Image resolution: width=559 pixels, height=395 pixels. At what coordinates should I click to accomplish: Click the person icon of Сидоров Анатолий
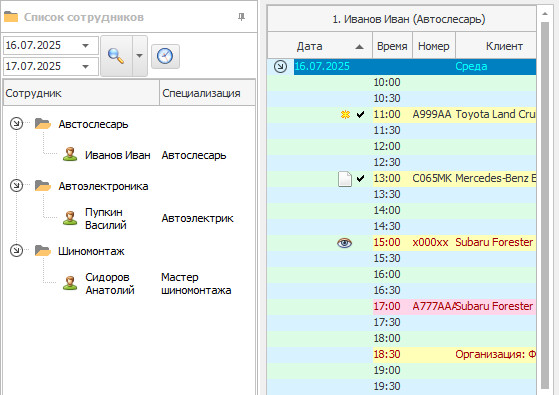tap(70, 283)
